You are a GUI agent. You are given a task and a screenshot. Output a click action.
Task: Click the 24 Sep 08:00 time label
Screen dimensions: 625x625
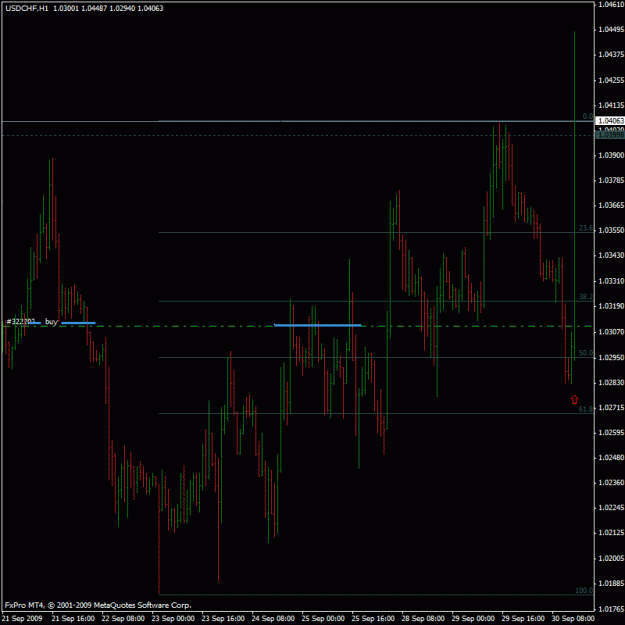click(x=273, y=618)
